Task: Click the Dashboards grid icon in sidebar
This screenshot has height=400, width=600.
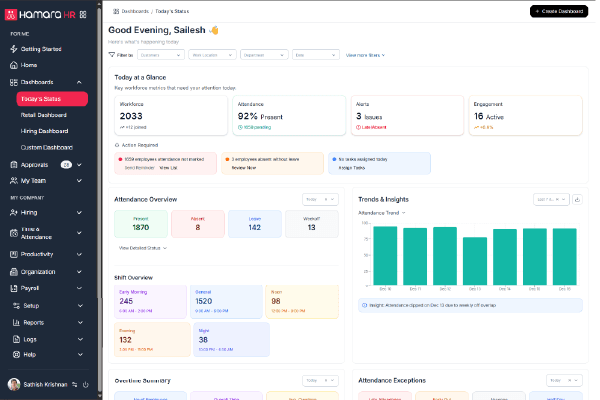Action: click(x=14, y=82)
